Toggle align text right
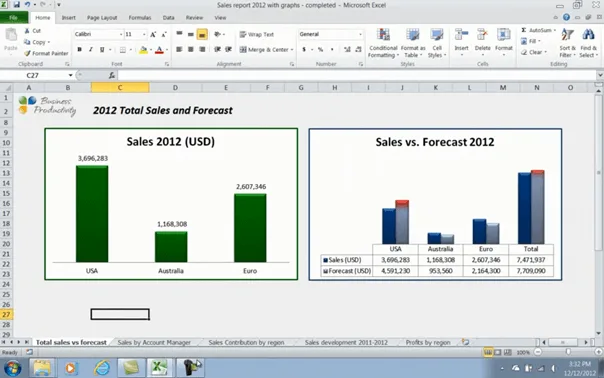The height and width of the screenshot is (378, 604). point(202,49)
